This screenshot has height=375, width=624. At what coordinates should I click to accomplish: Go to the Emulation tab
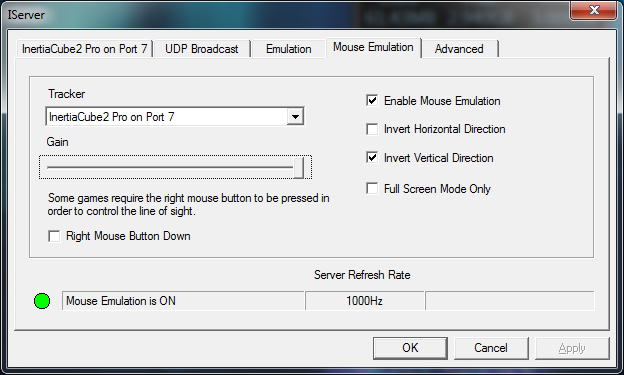(289, 49)
